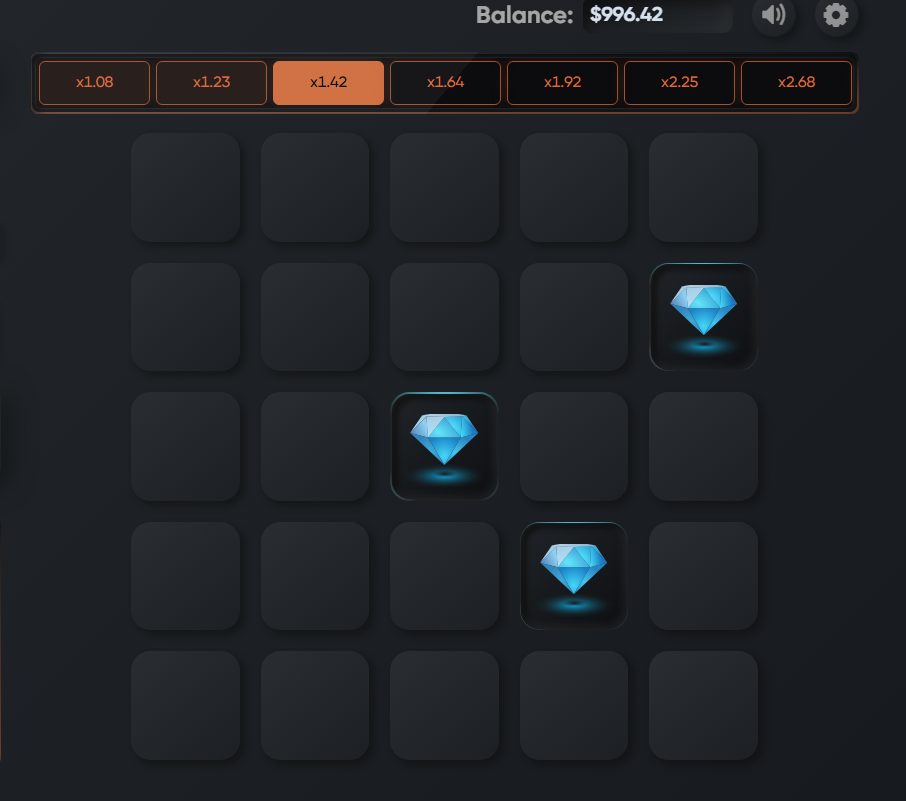Reveal hidden tile directly above the center diamond

coord(444,317)
